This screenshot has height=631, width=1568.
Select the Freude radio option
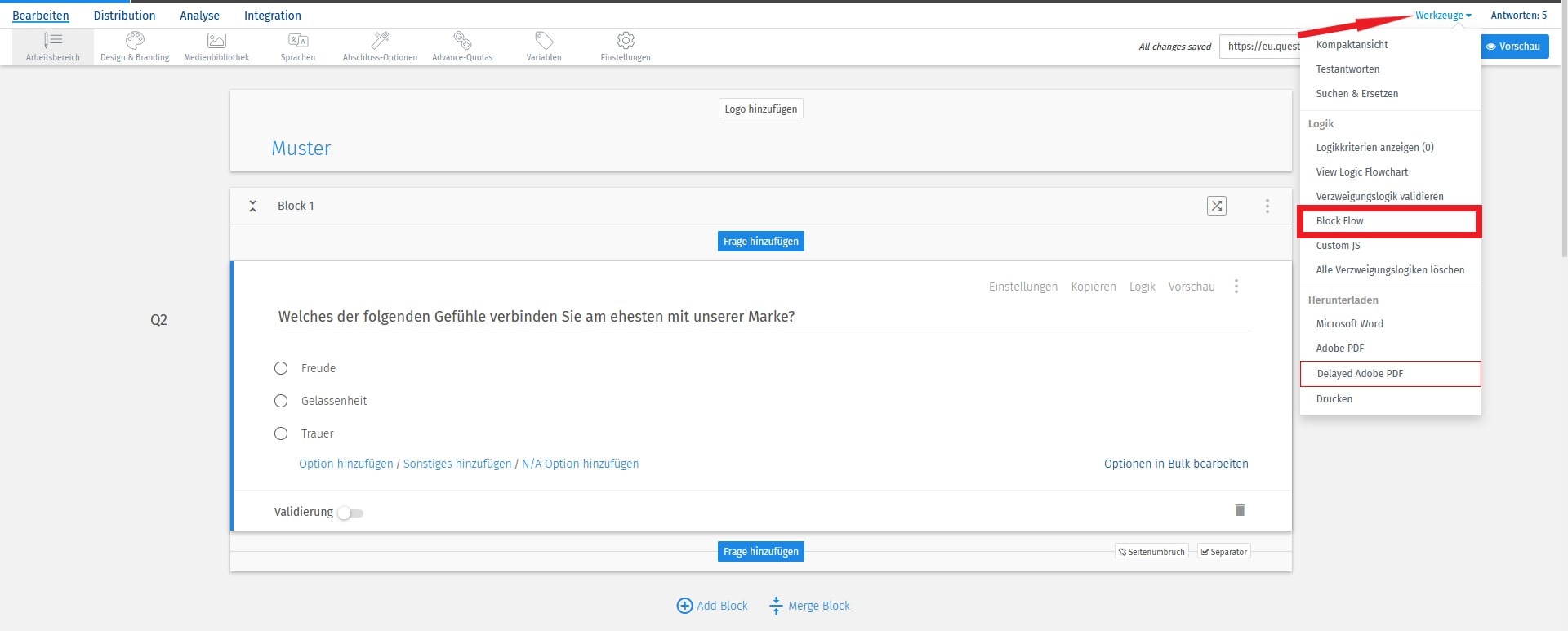coord(281,368)
